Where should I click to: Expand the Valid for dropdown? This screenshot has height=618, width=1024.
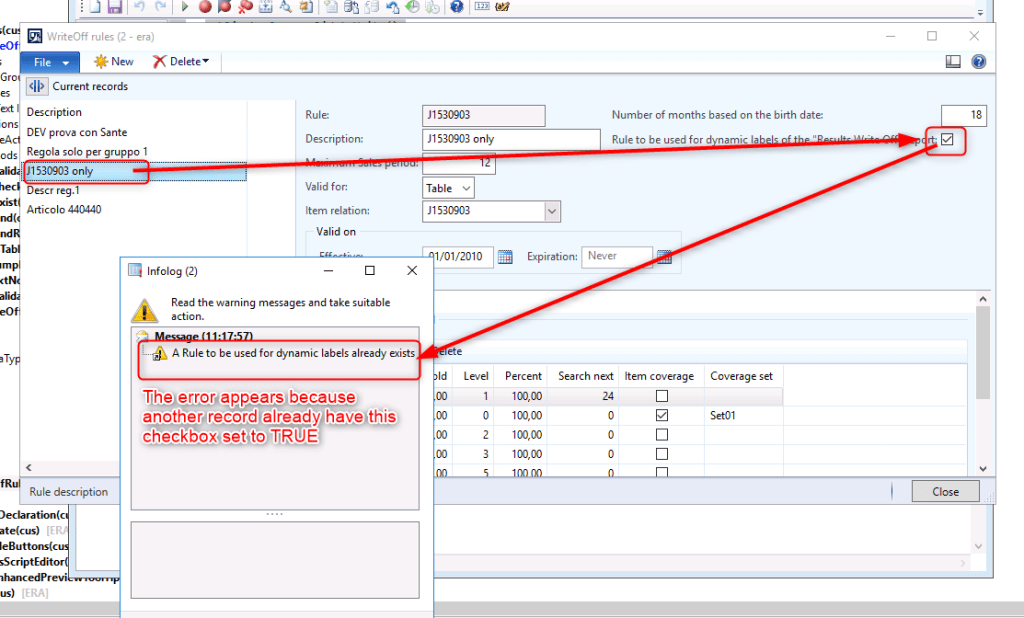pyautogui.click(x=465, y=188)
